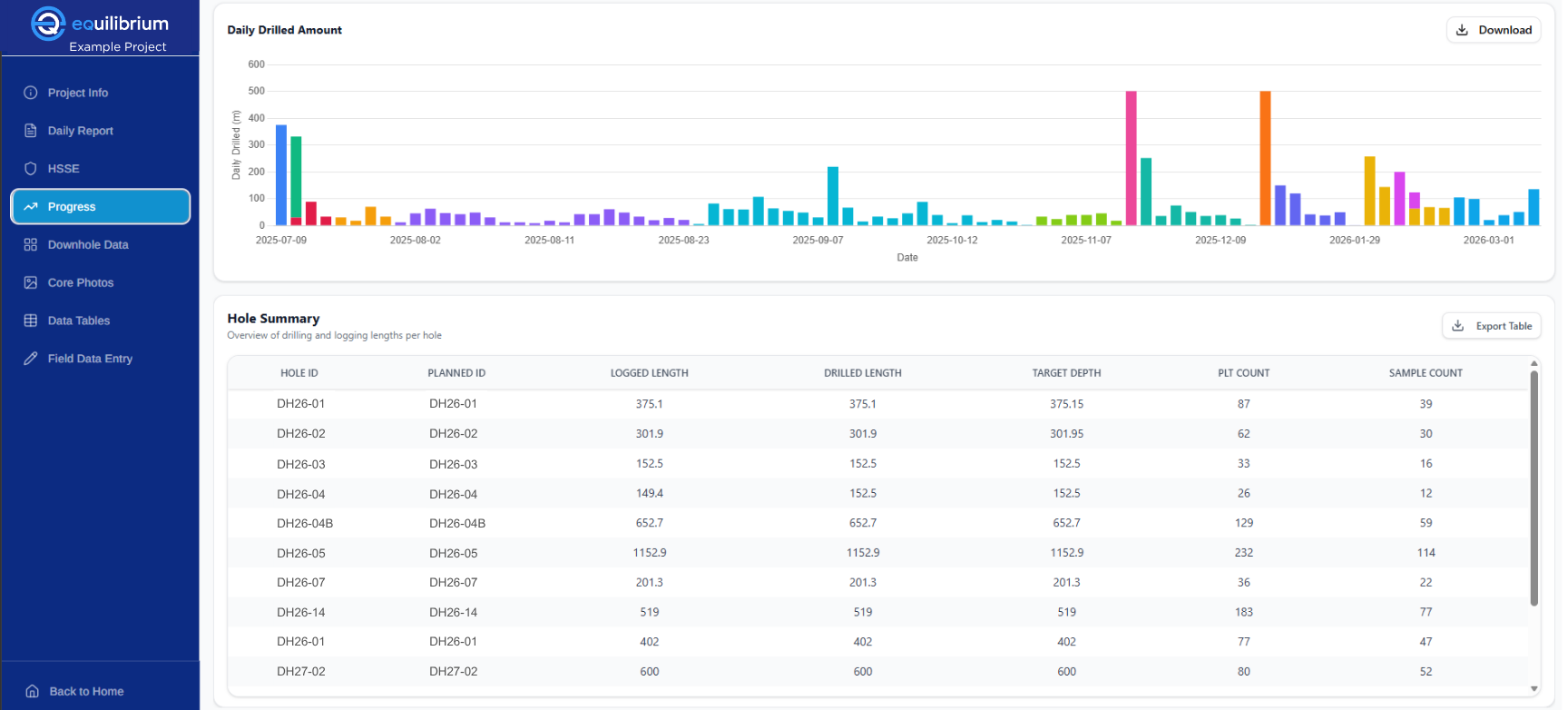Download the Daily Drilled Amount chart
This screenshot has width=1568, height=710.
tap(1494, 30)
